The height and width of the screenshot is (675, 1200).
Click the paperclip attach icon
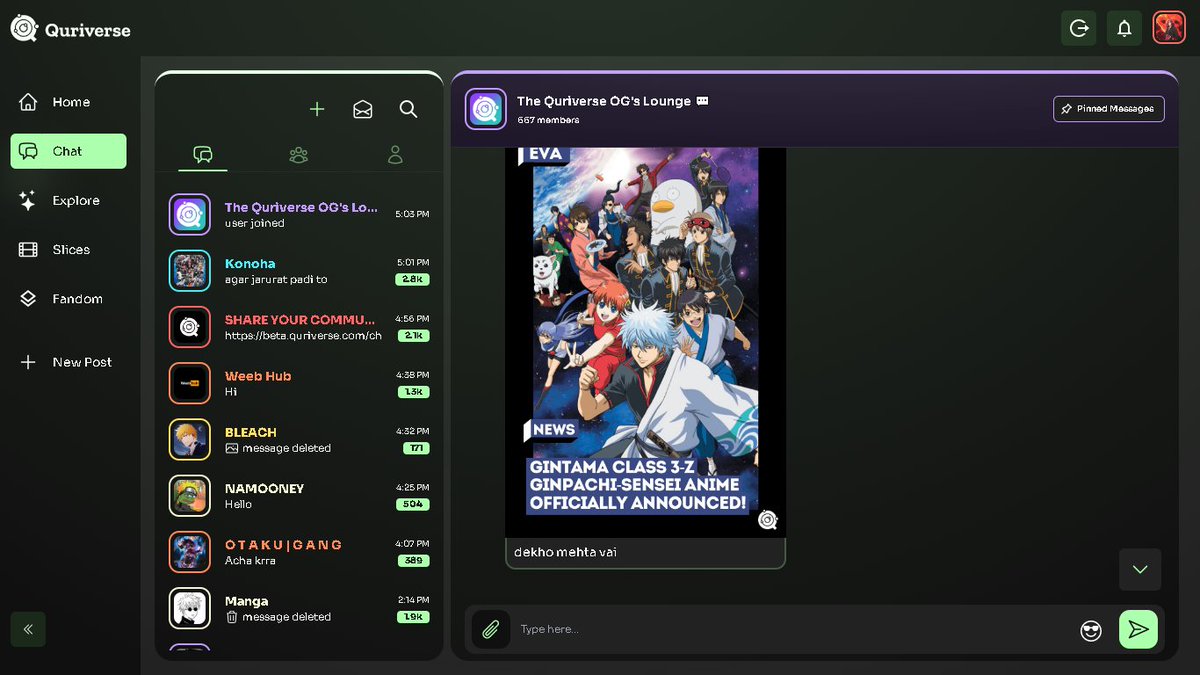(491, 629)
